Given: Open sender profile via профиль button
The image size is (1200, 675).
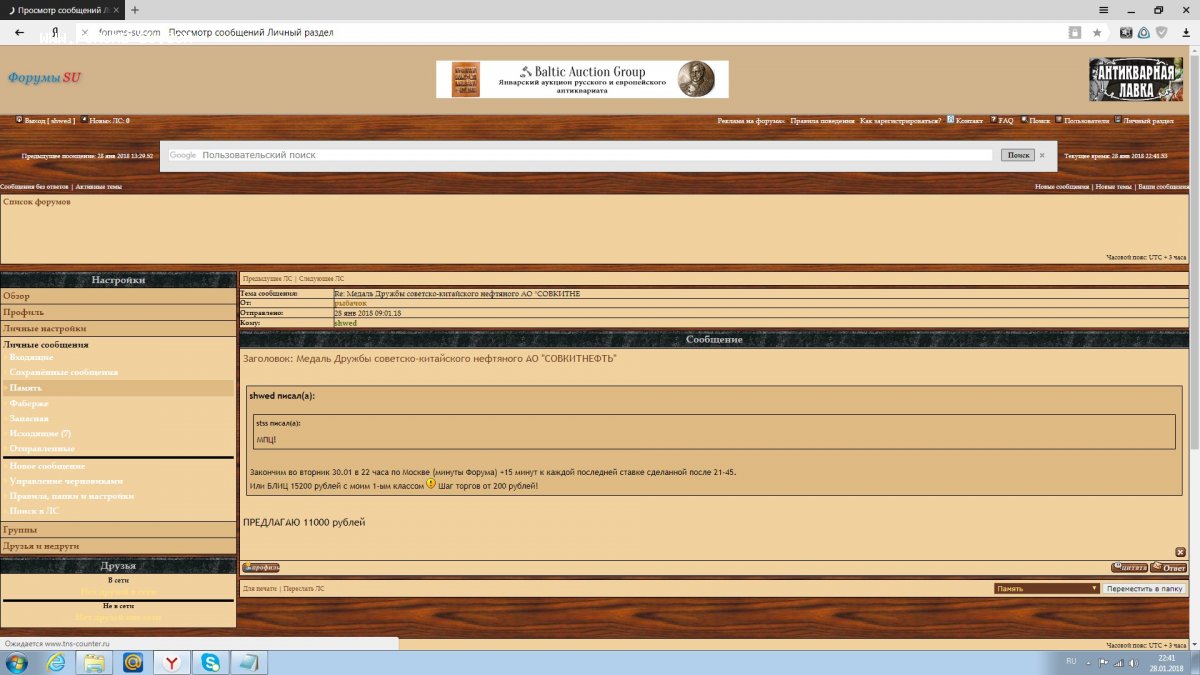Looking at the screenshot, I should 261,568.
